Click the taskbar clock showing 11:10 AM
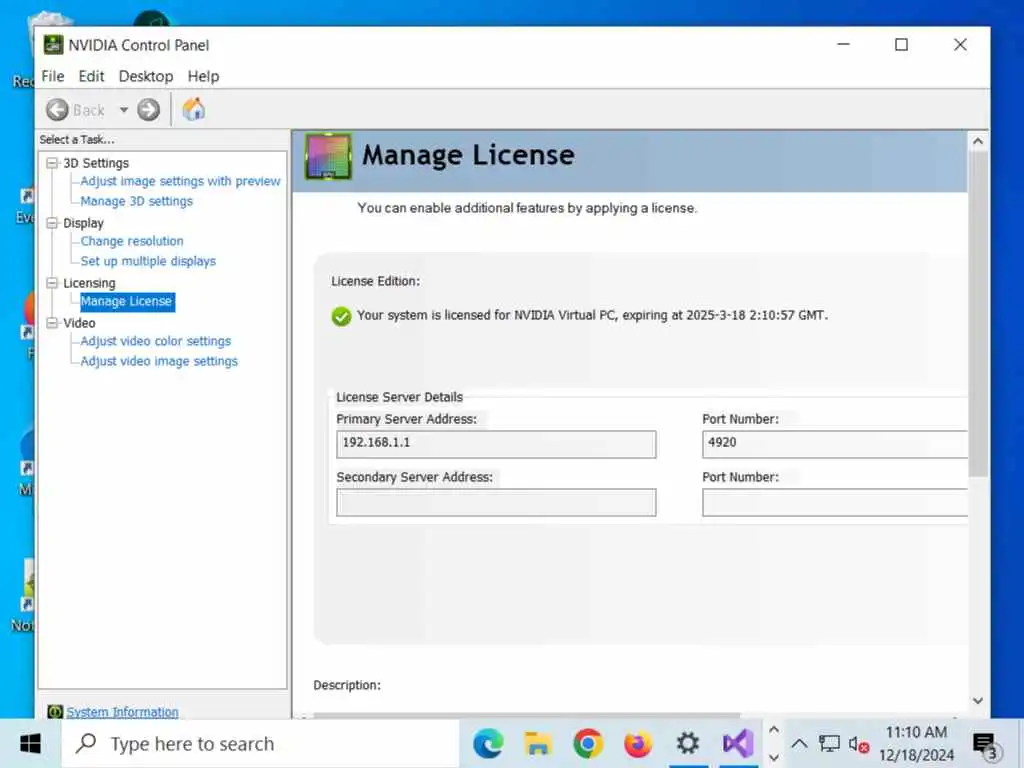1024x768 pixels. click(x=916, y=744)
